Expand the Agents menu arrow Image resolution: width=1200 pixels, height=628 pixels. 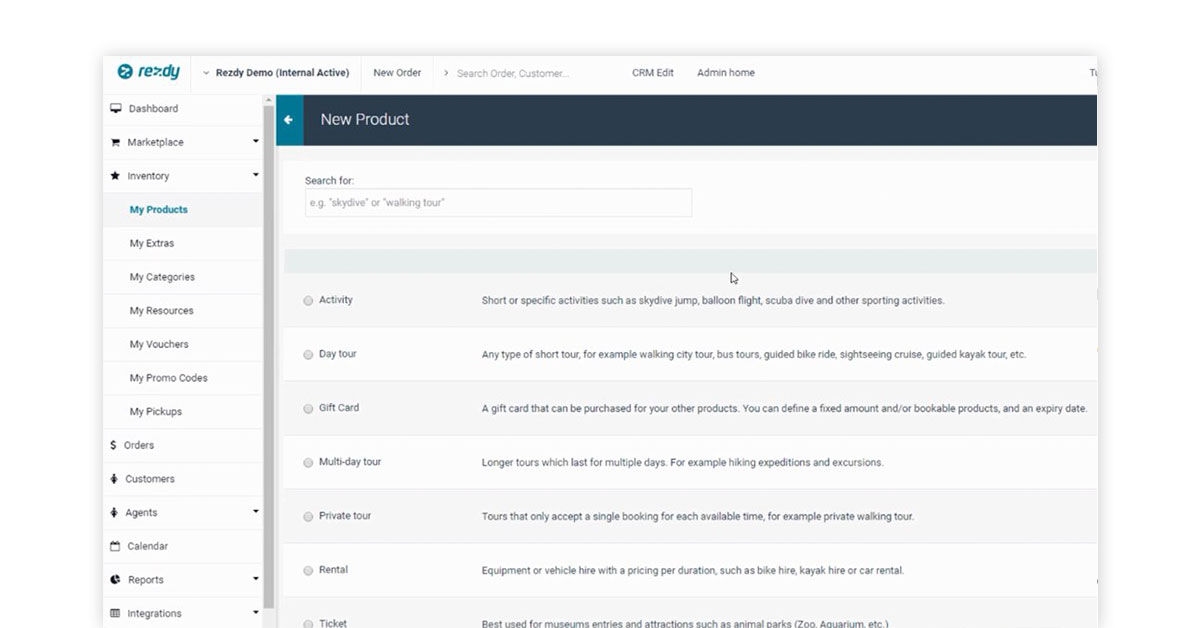[255, 512]
